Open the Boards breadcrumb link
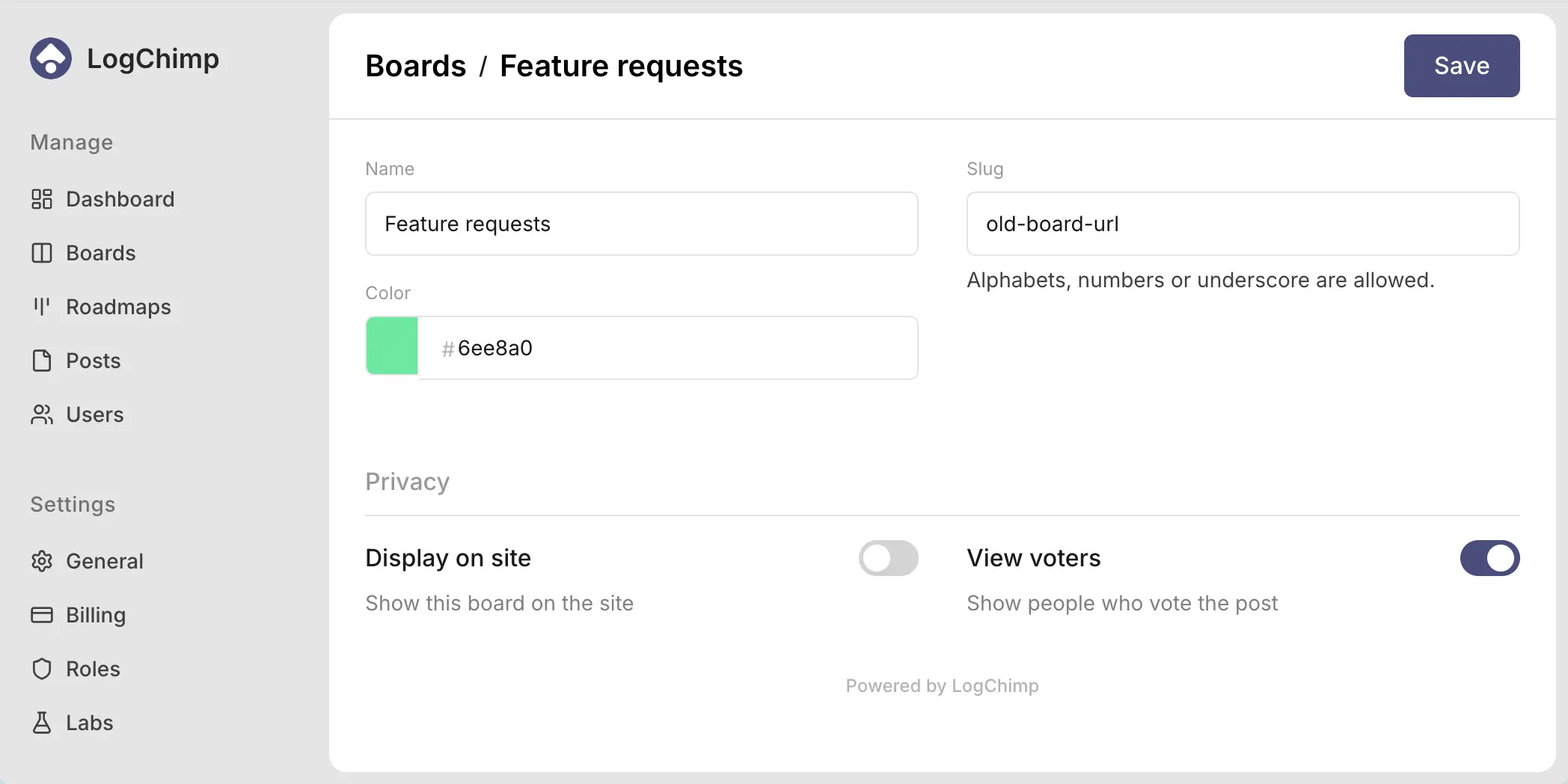 [416, 66]
